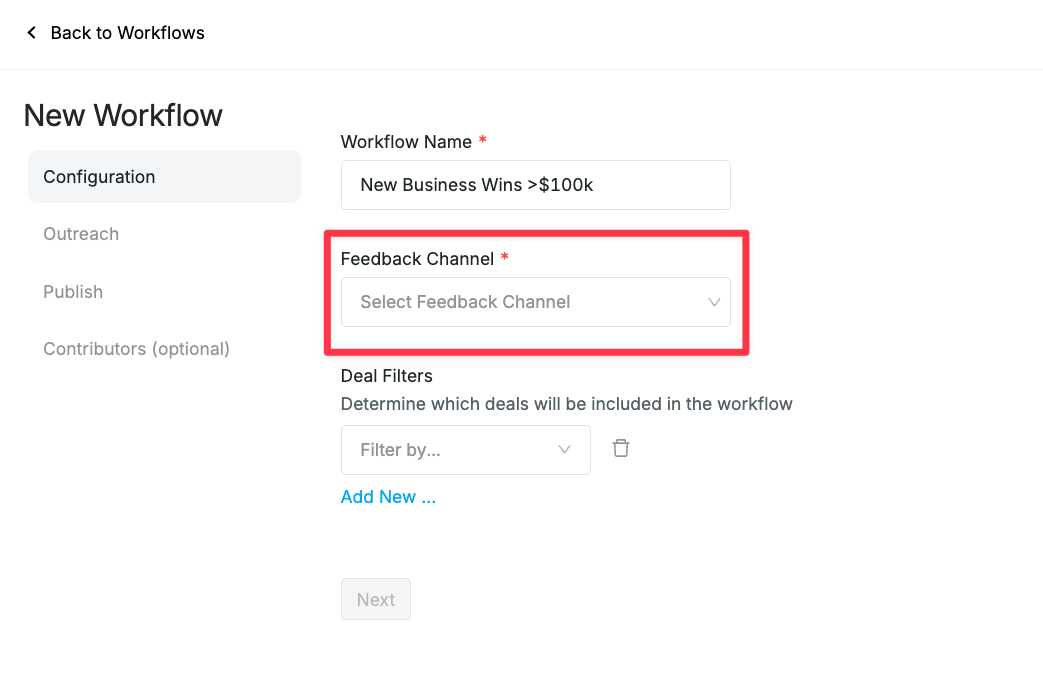Select the Configuration step in sidebar
This screenshot has width=1043, height=690.
coord(164,176)
